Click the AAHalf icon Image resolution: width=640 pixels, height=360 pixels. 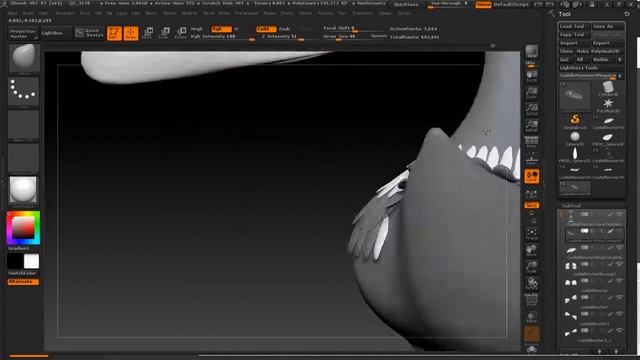(531, 126)
